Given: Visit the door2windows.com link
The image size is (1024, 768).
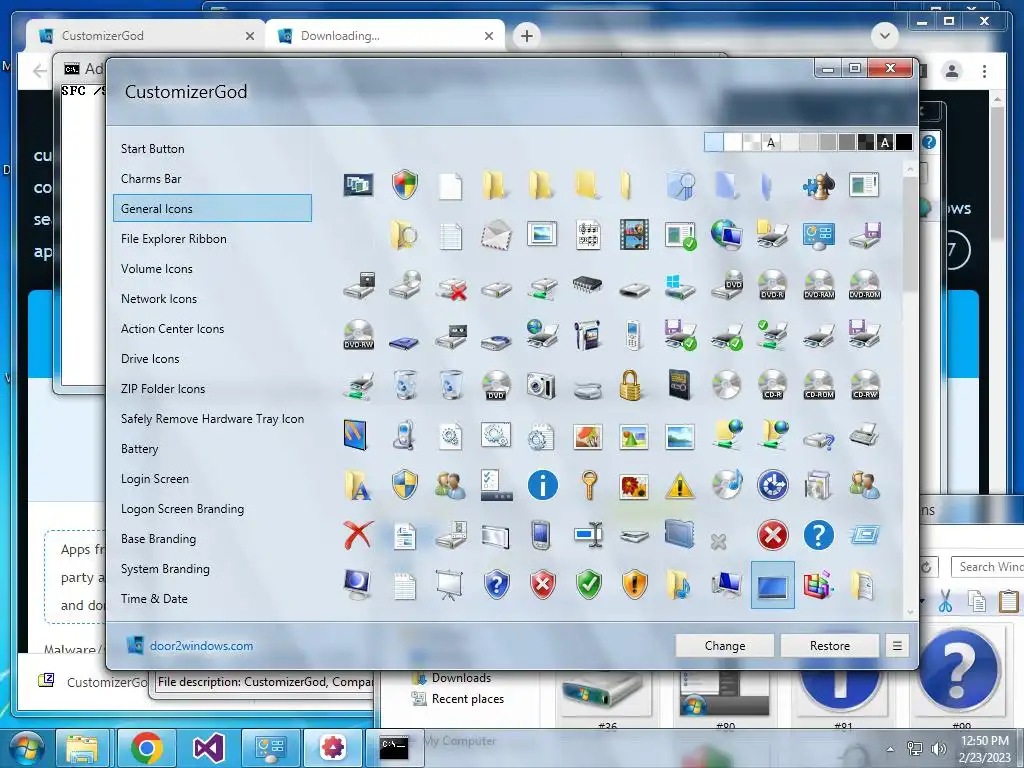Looking at the screenshot, I should click(201, 646).
